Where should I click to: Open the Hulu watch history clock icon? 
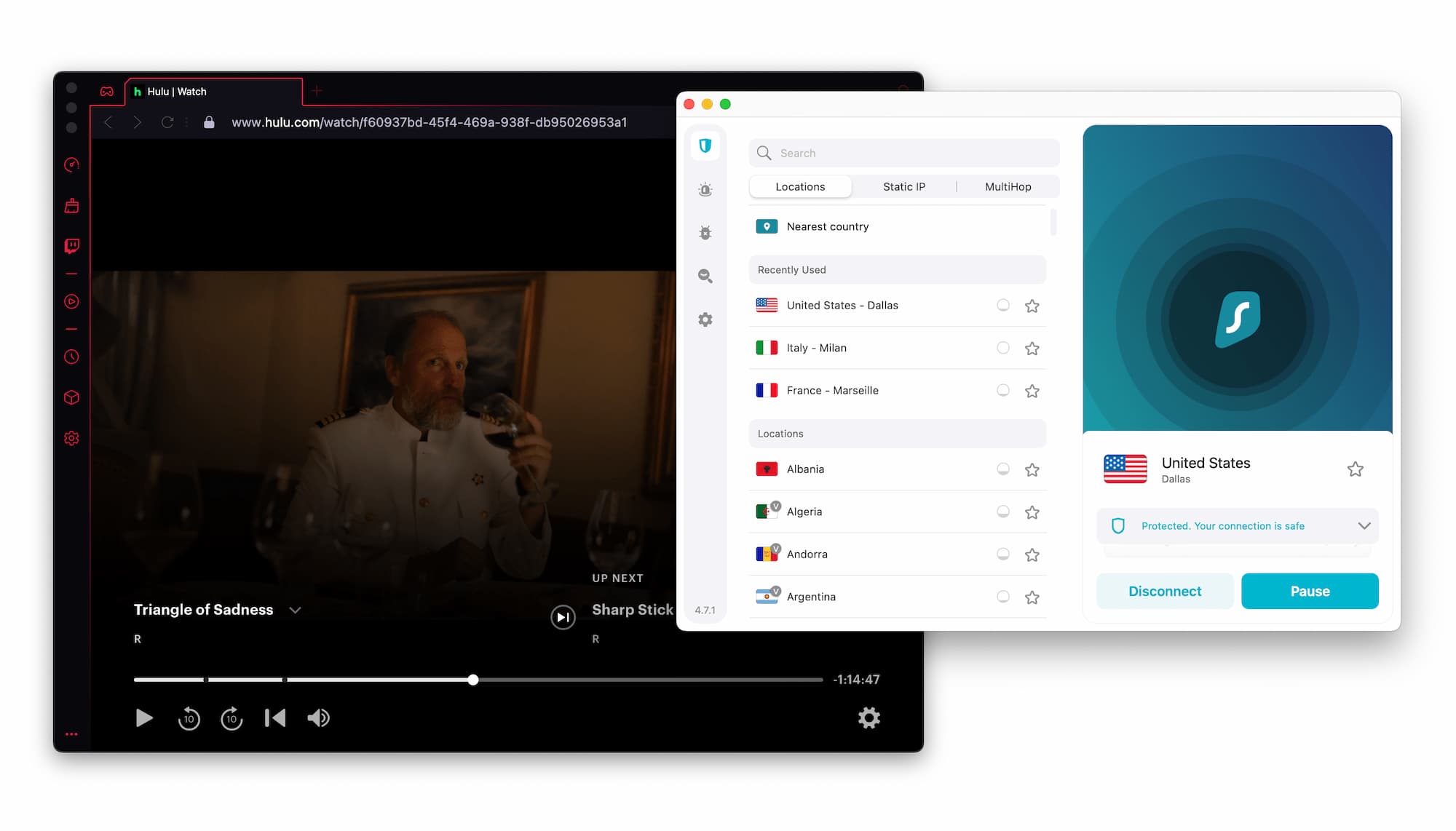(73, 356)
